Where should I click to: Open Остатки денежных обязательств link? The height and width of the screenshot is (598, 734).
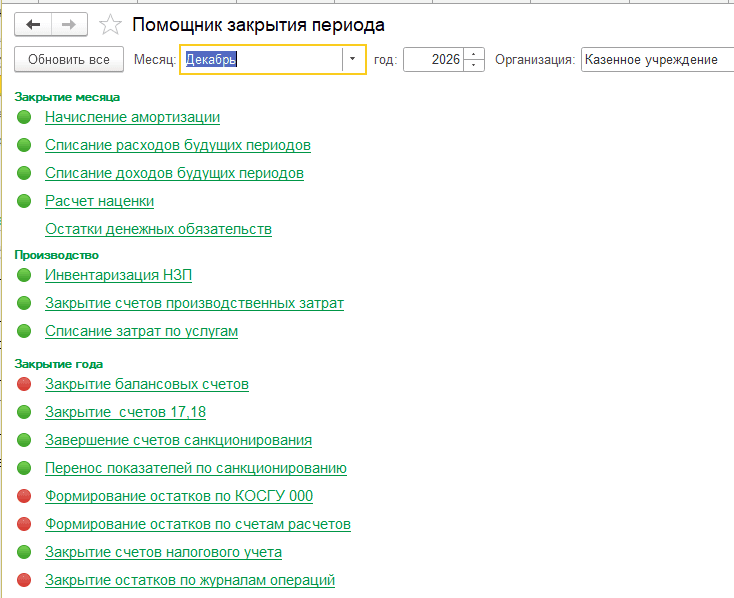tap(158, 229)
